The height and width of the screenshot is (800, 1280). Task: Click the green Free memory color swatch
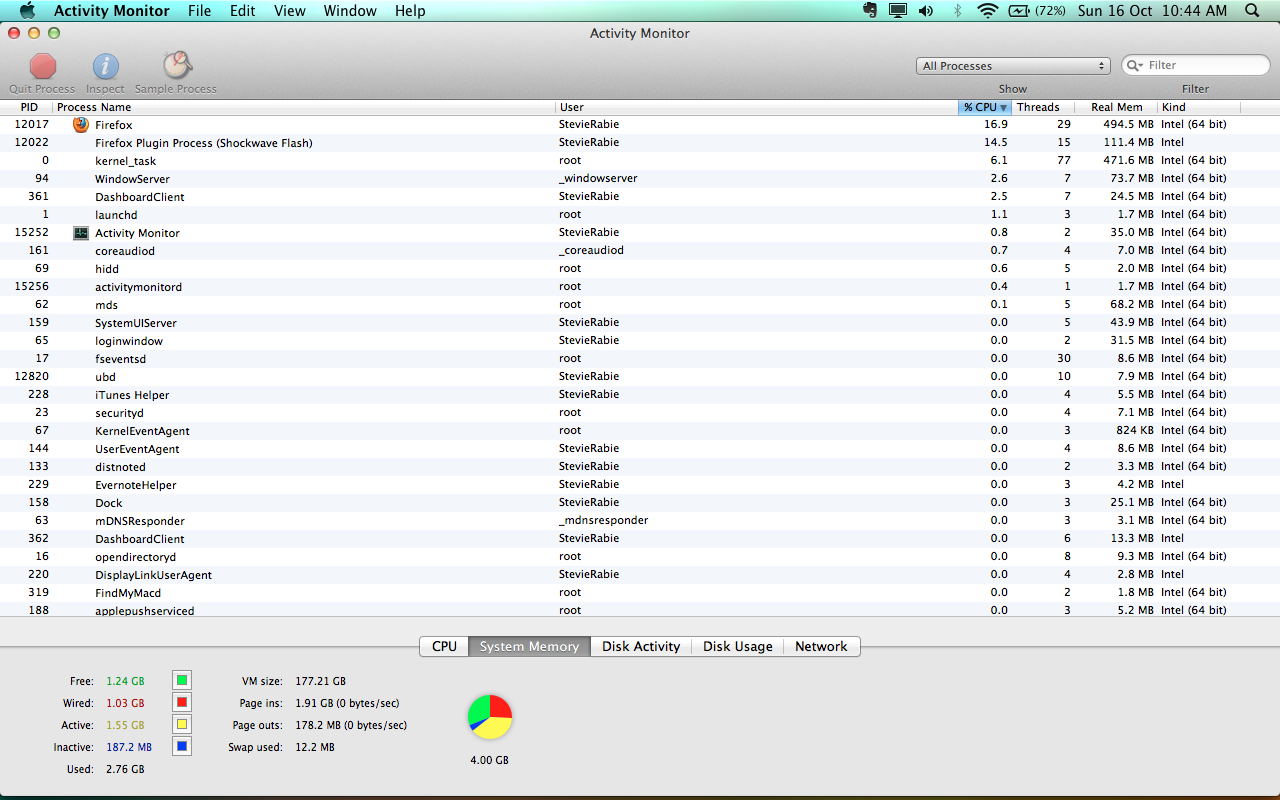pyautogui.click(x=181, y=681)
